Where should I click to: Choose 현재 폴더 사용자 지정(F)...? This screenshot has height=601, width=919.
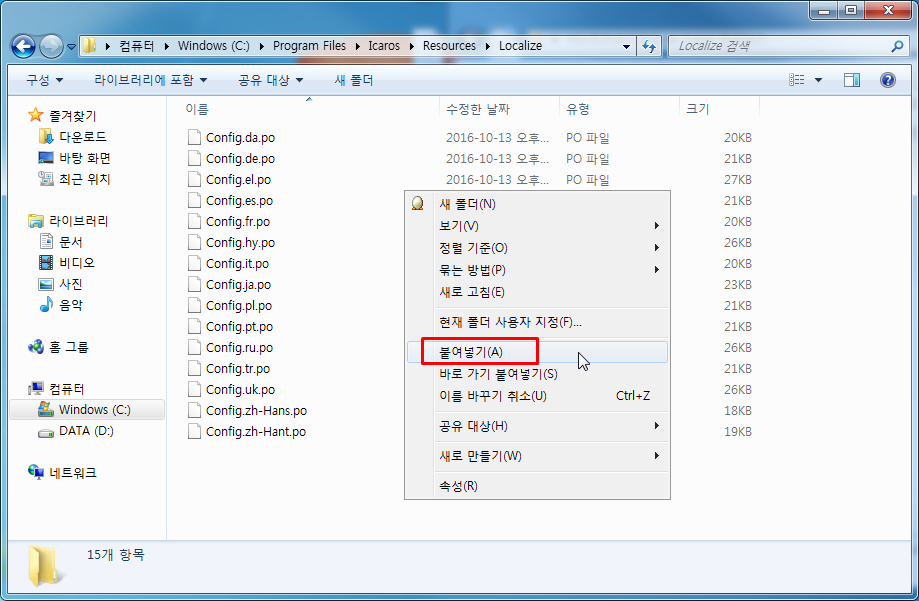tap(537, 322)
